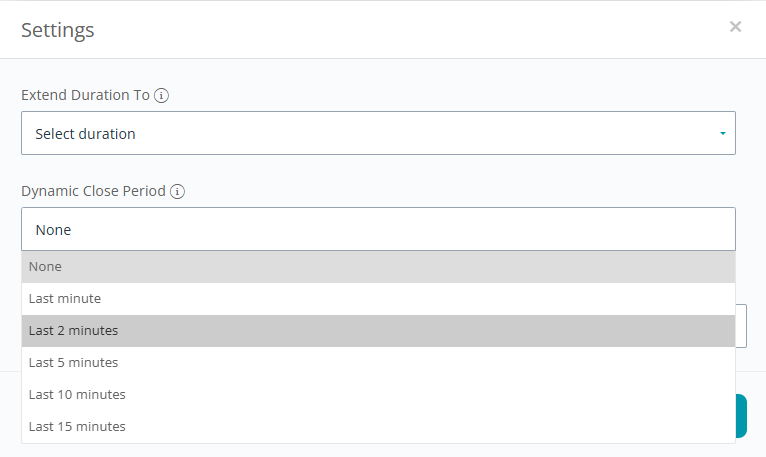Click the info icon beside Extend Duration To

click(x=161, y=95)
